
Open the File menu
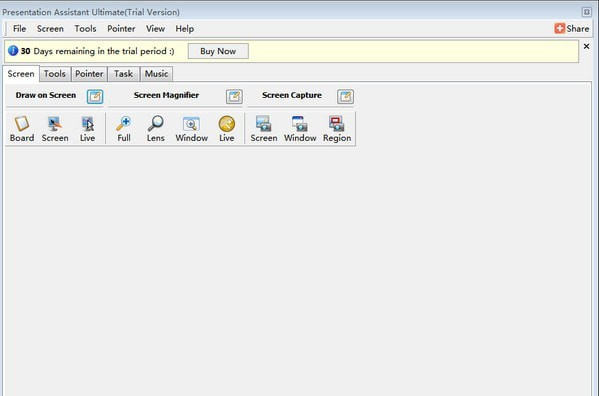point(19,29)
